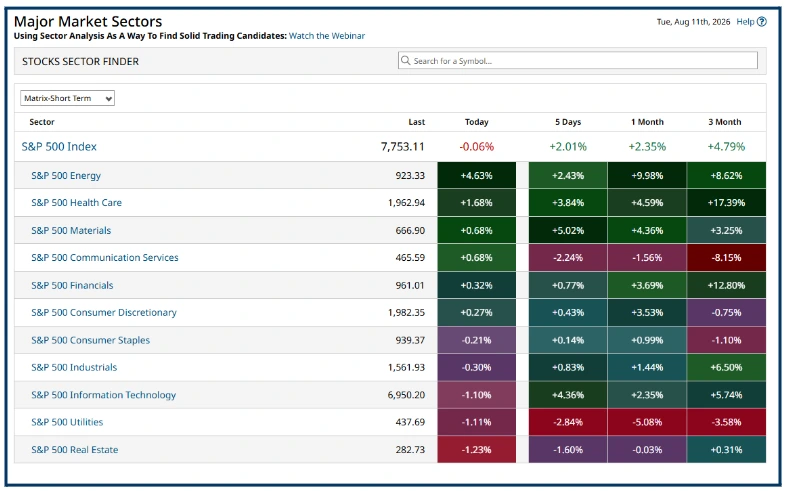Click Communication Services 3 Month cell -8.15%

[x=726, y=258]
